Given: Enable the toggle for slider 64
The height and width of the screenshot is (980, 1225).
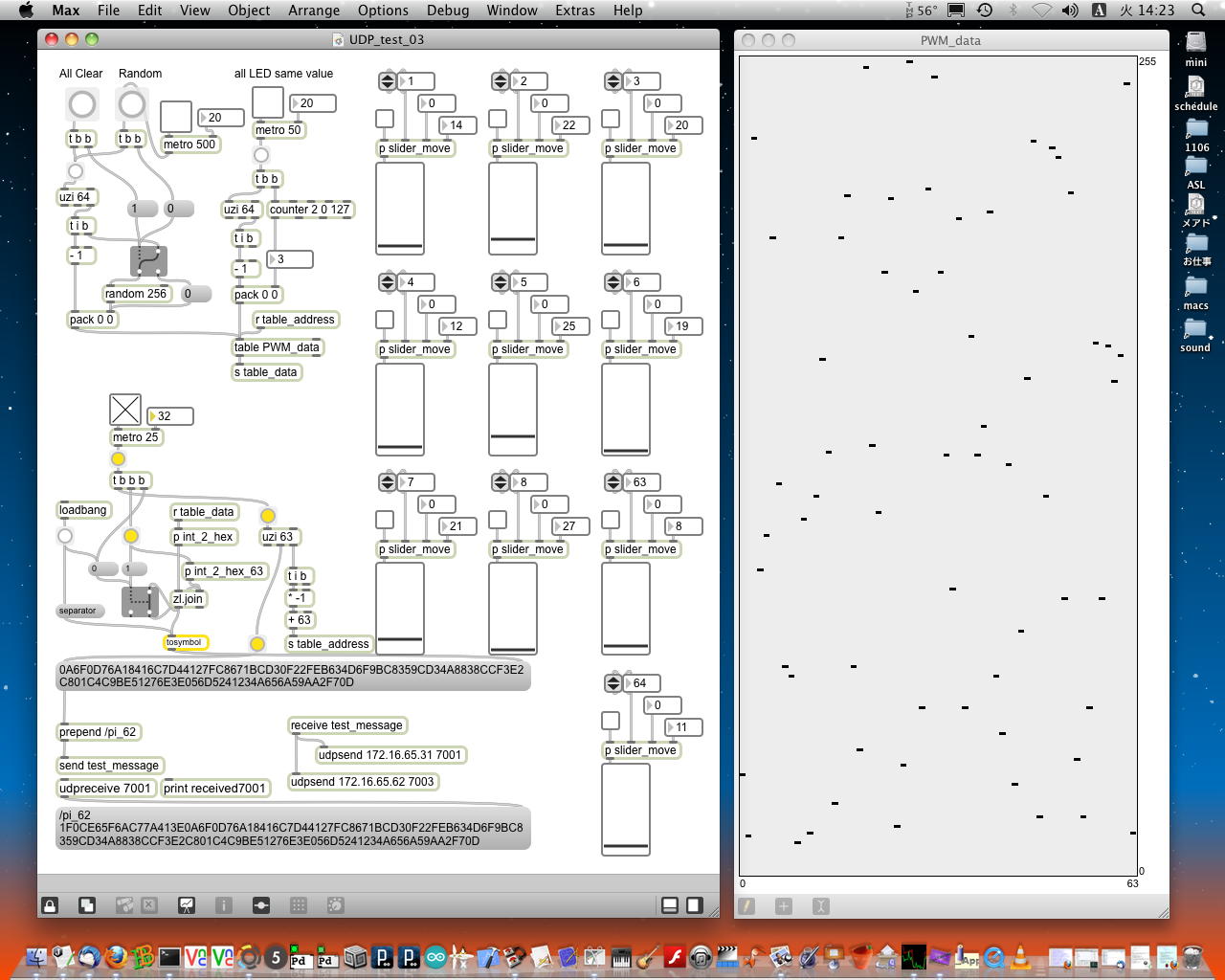Looking at the screenshot, I should (611, 721).
